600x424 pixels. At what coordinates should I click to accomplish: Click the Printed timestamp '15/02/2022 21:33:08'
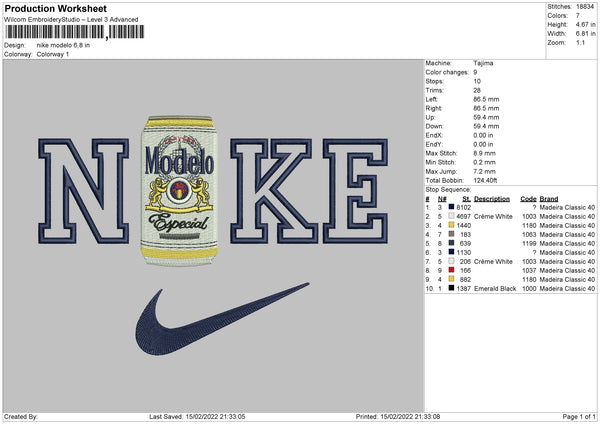[x=410, y=416]
